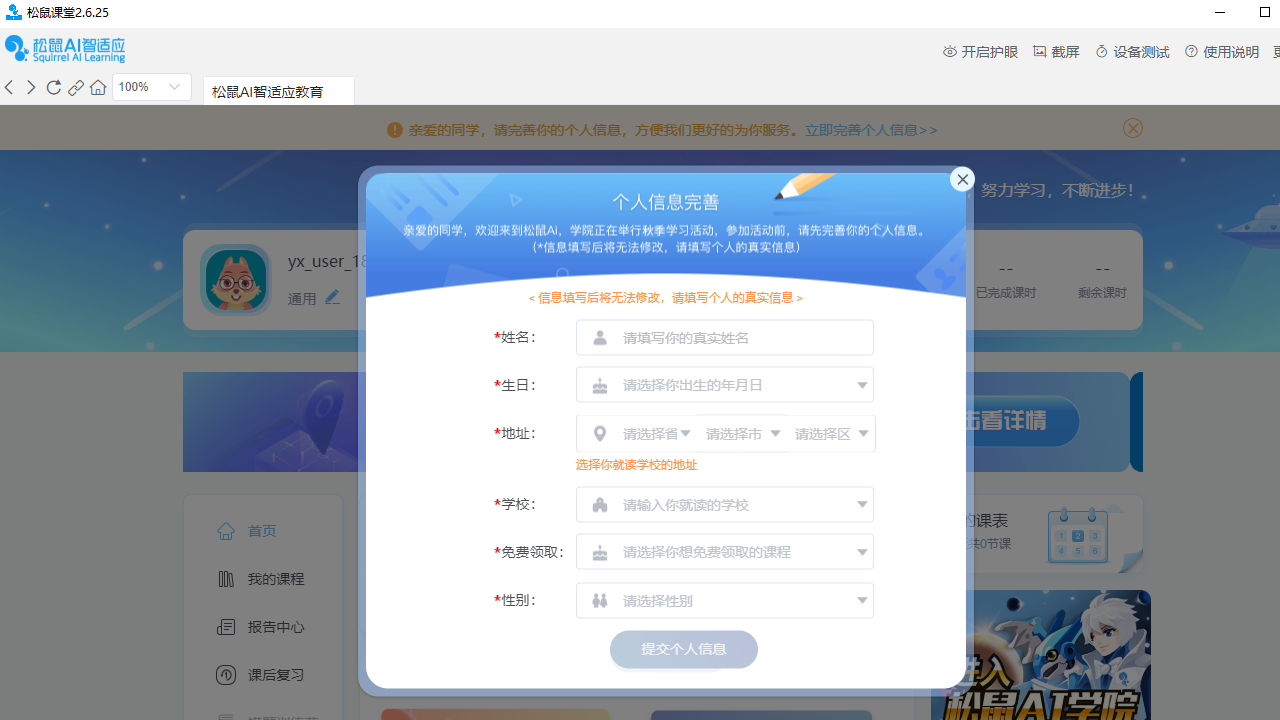This screenshot has width=1280, height=720.
Task: Click the 截屏 screenshot icon
Action: [1038, 51]
